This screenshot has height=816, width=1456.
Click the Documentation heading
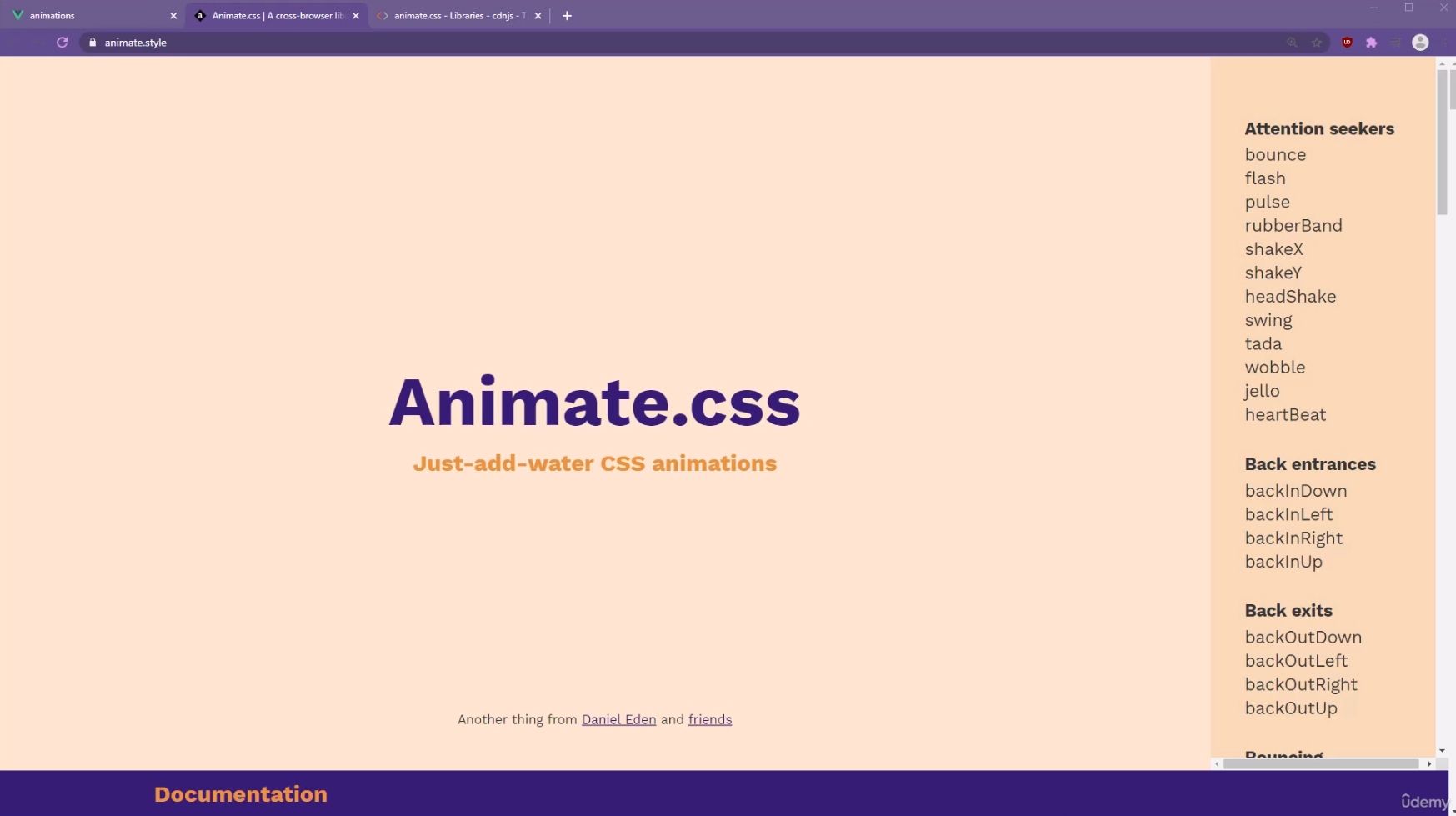[241, 794]
